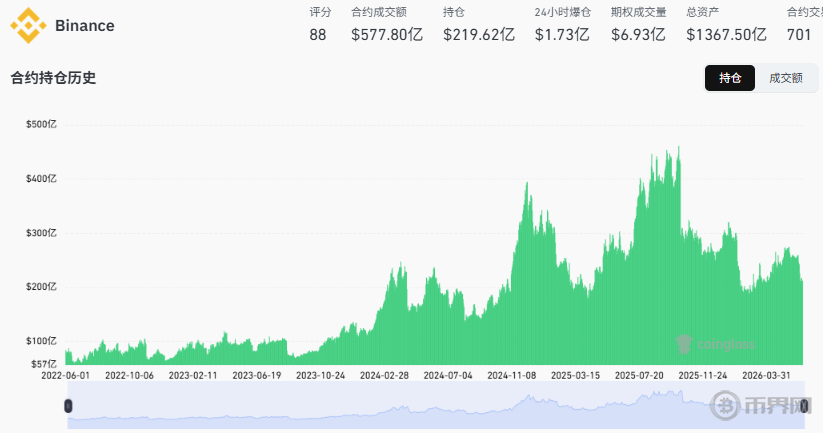Switch to the 成交额 tab
823x433 pixels.
coord(786,78)
